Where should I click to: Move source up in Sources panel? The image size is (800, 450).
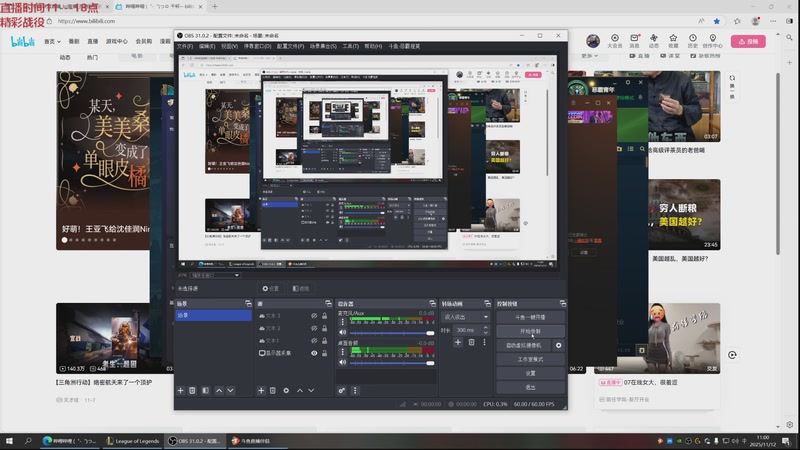tap(300, 390)
